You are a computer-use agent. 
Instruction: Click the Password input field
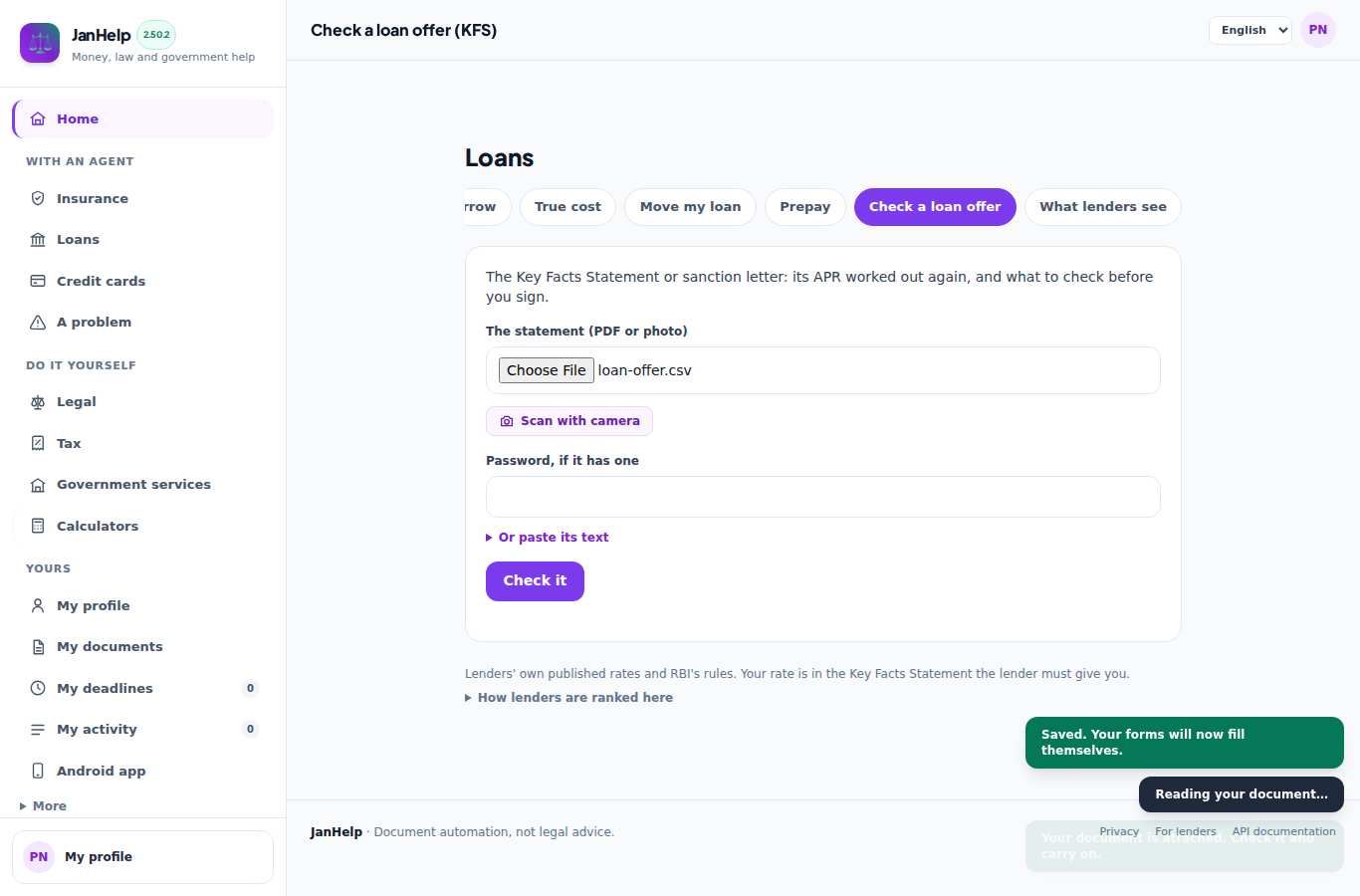pyautogui.click(x=823, y=497)
